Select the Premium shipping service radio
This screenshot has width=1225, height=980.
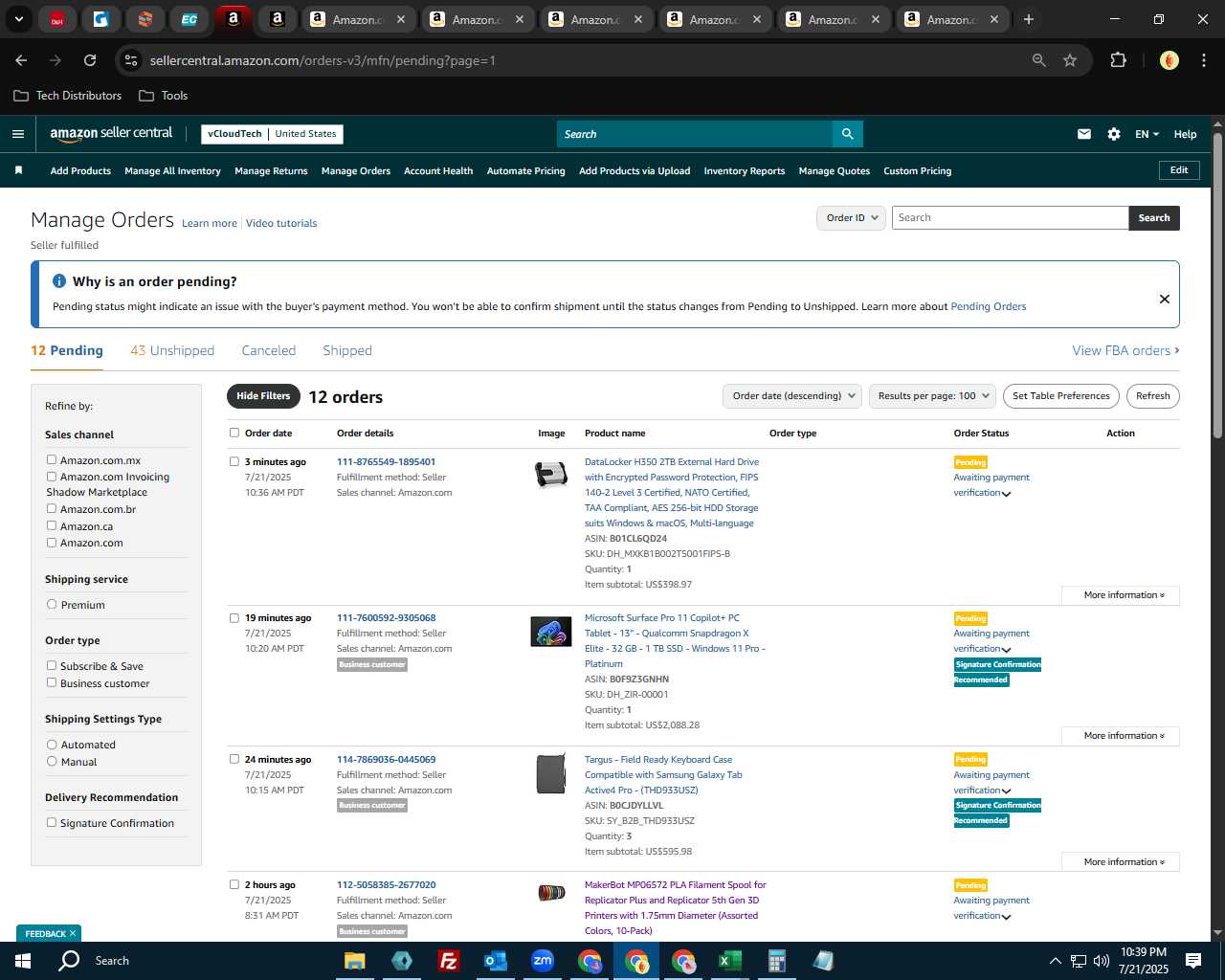coord(52,605)
